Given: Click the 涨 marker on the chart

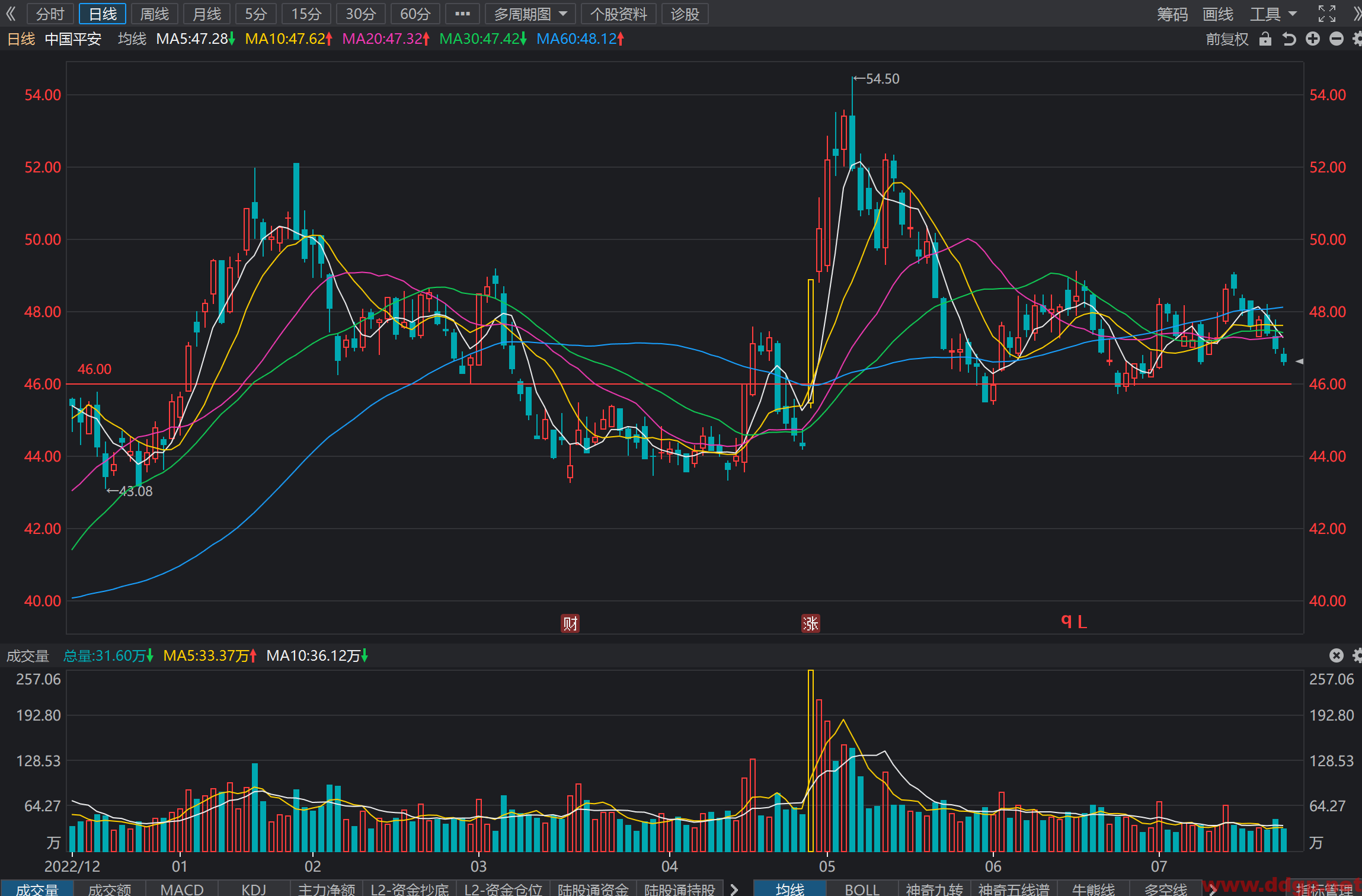Looking at the screenshot, I should click(811, 623).
